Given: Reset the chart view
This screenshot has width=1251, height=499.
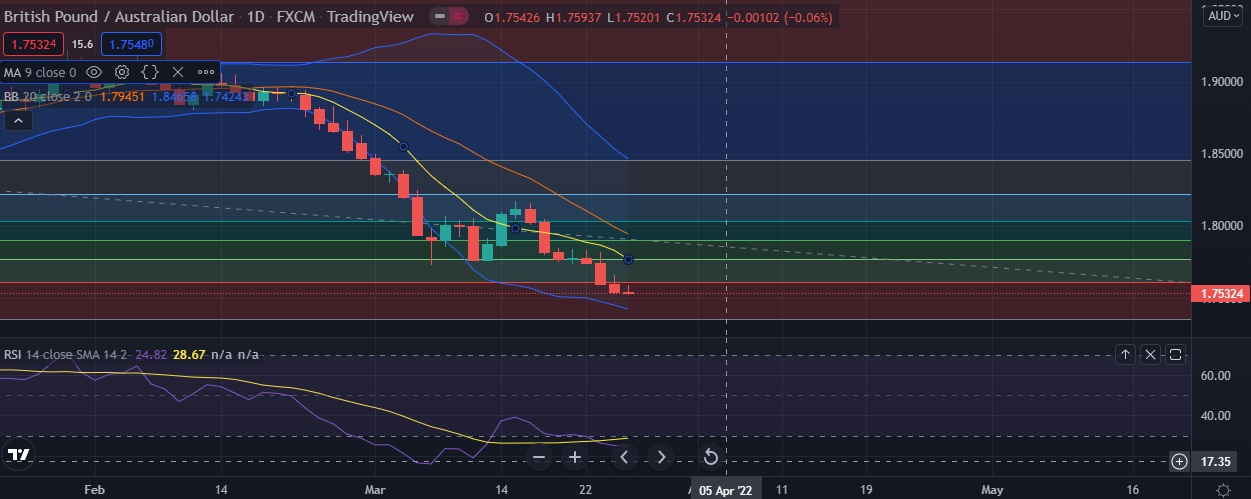Looking at the screenshot, I should [x=710, y=457].
